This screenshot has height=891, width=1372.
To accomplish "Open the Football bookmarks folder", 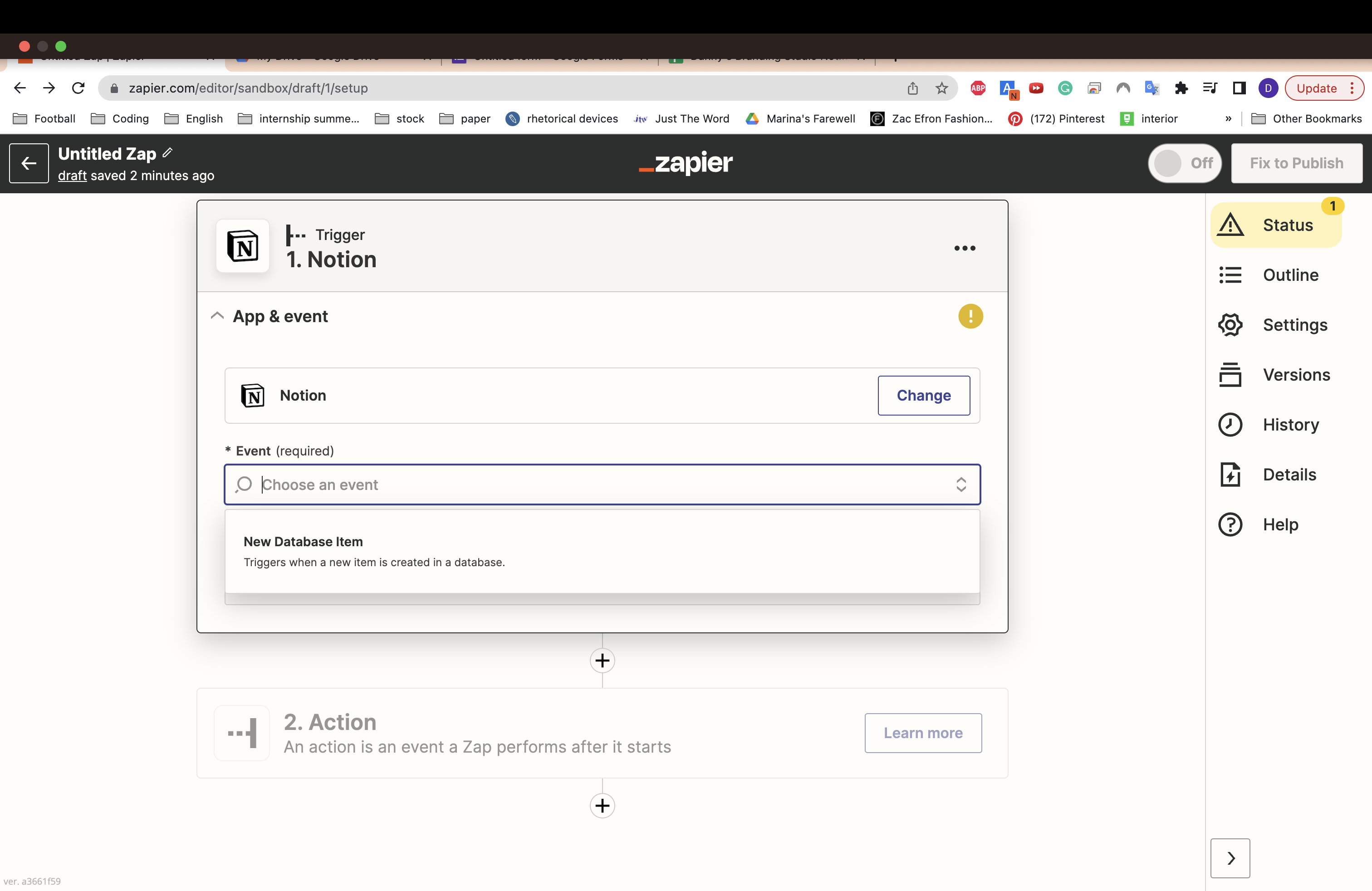I will [44, 119].
